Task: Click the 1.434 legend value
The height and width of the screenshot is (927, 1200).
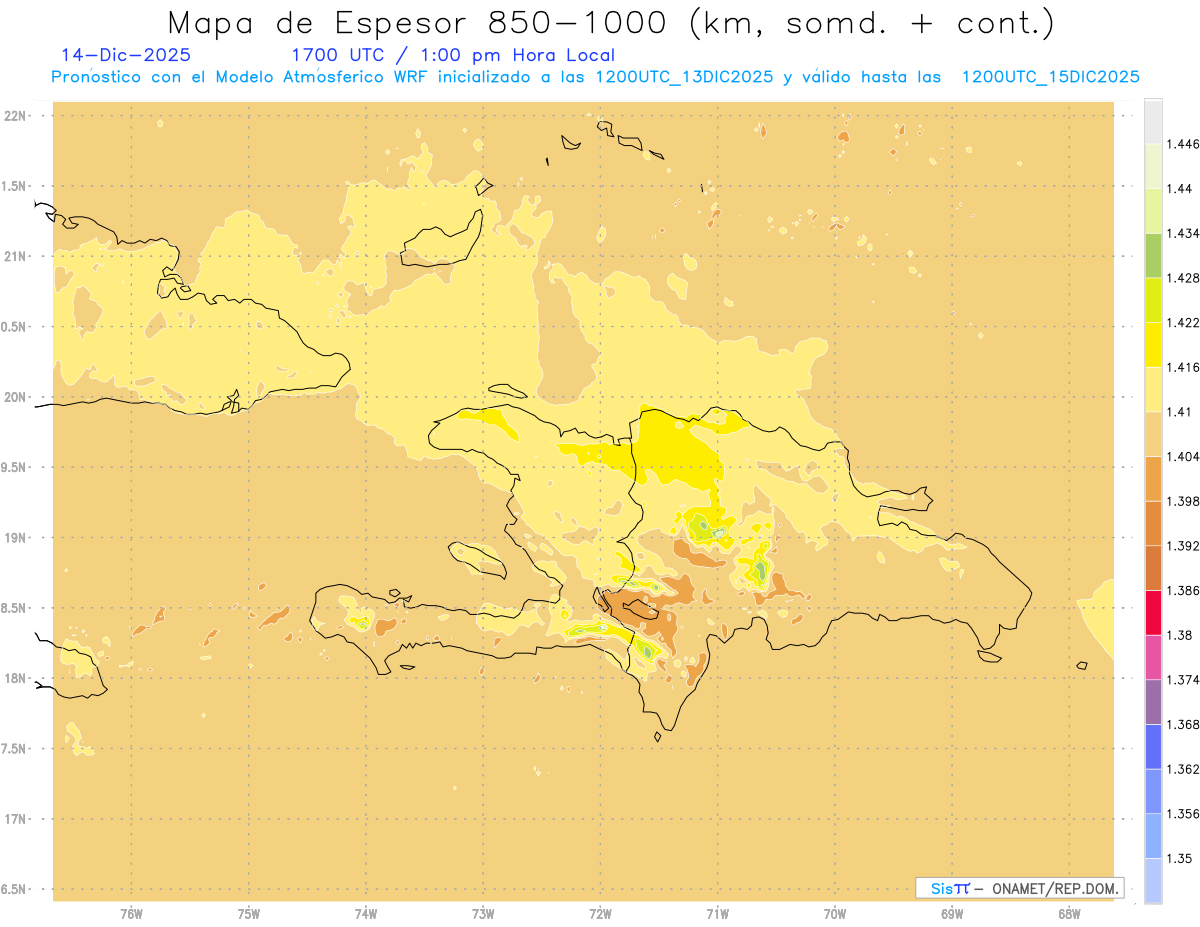Action: (x=1183, y=233)
